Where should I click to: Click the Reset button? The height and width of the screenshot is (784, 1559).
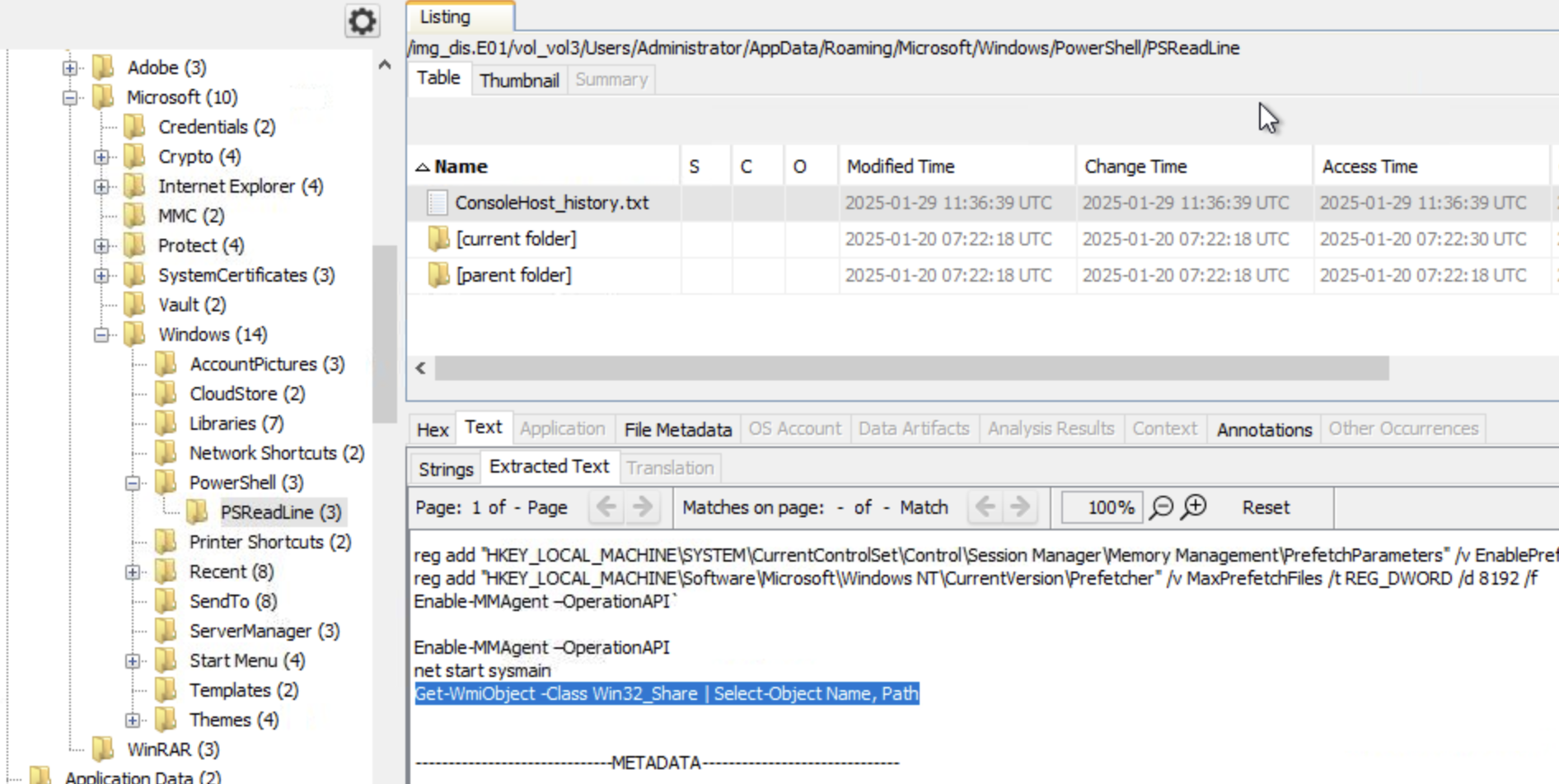tap(1265, 507)
